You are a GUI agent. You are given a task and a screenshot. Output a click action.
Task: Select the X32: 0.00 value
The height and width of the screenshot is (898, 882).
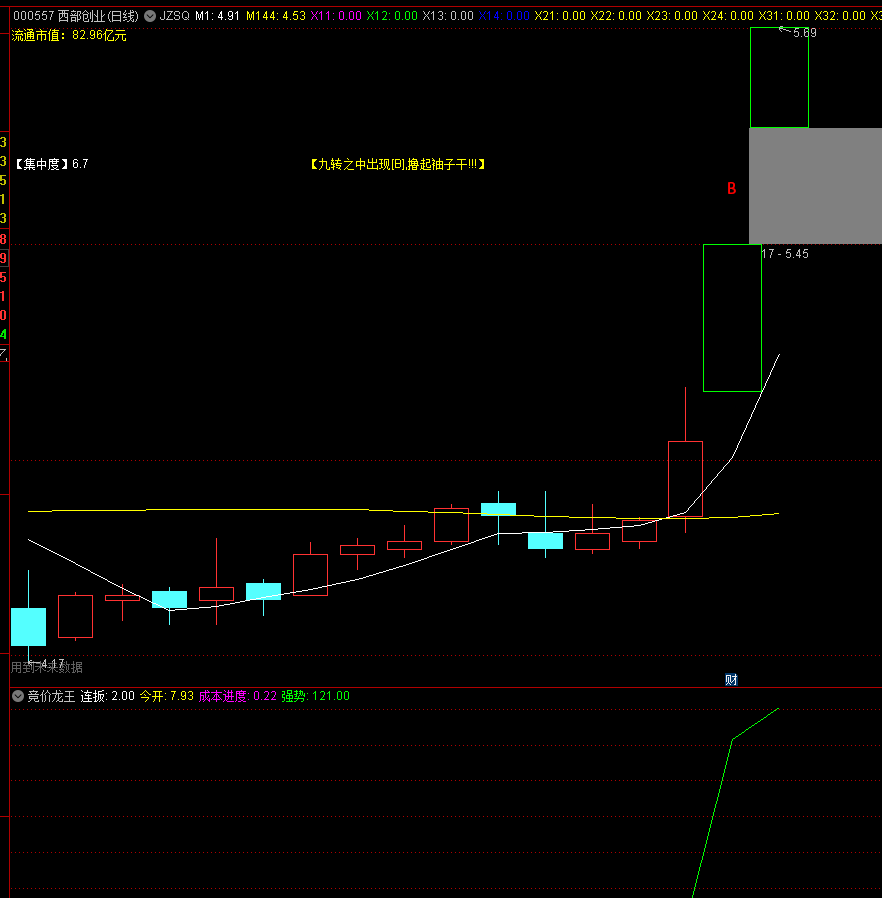coord(840,16)
